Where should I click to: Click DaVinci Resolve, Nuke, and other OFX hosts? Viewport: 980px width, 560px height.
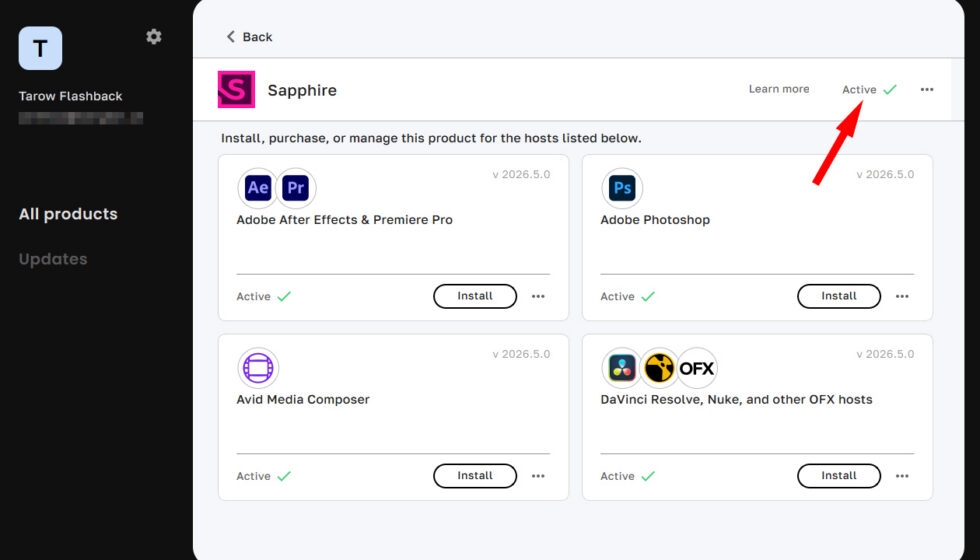736,399
